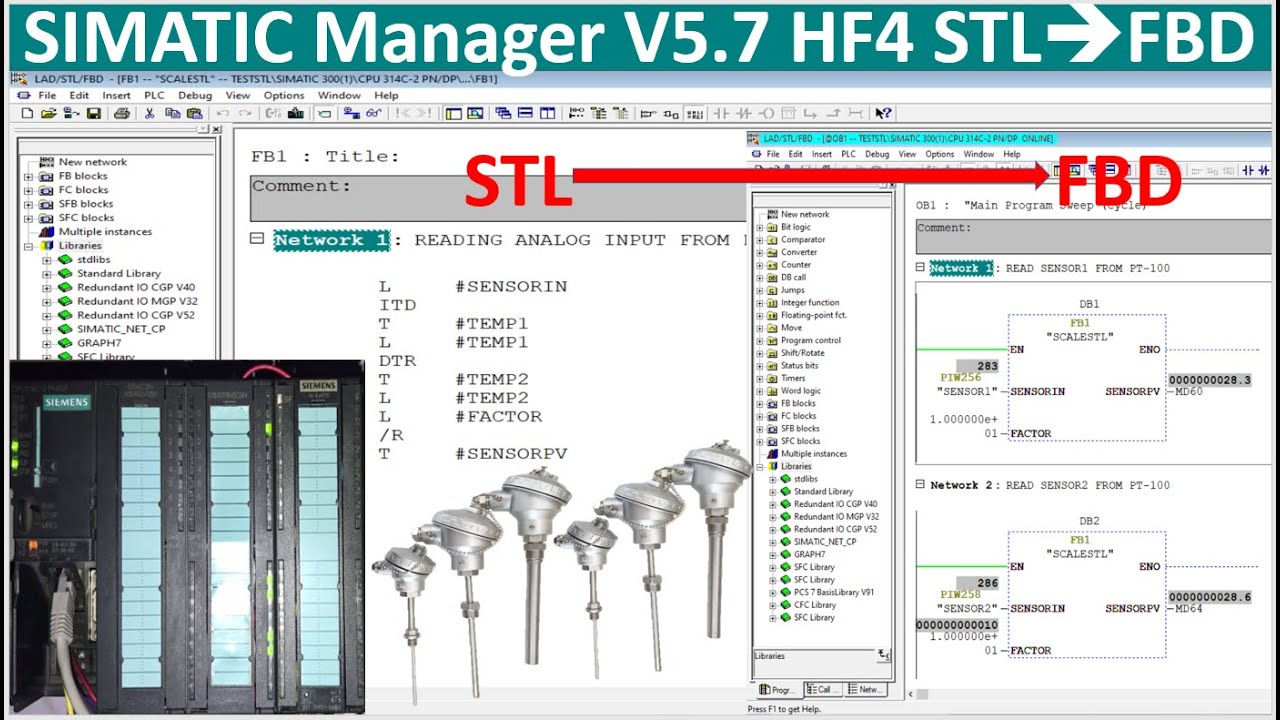Click the #SENSORPV operand in STL code
This screenshot has height=720, width=1280.
(x=511, y=454)
